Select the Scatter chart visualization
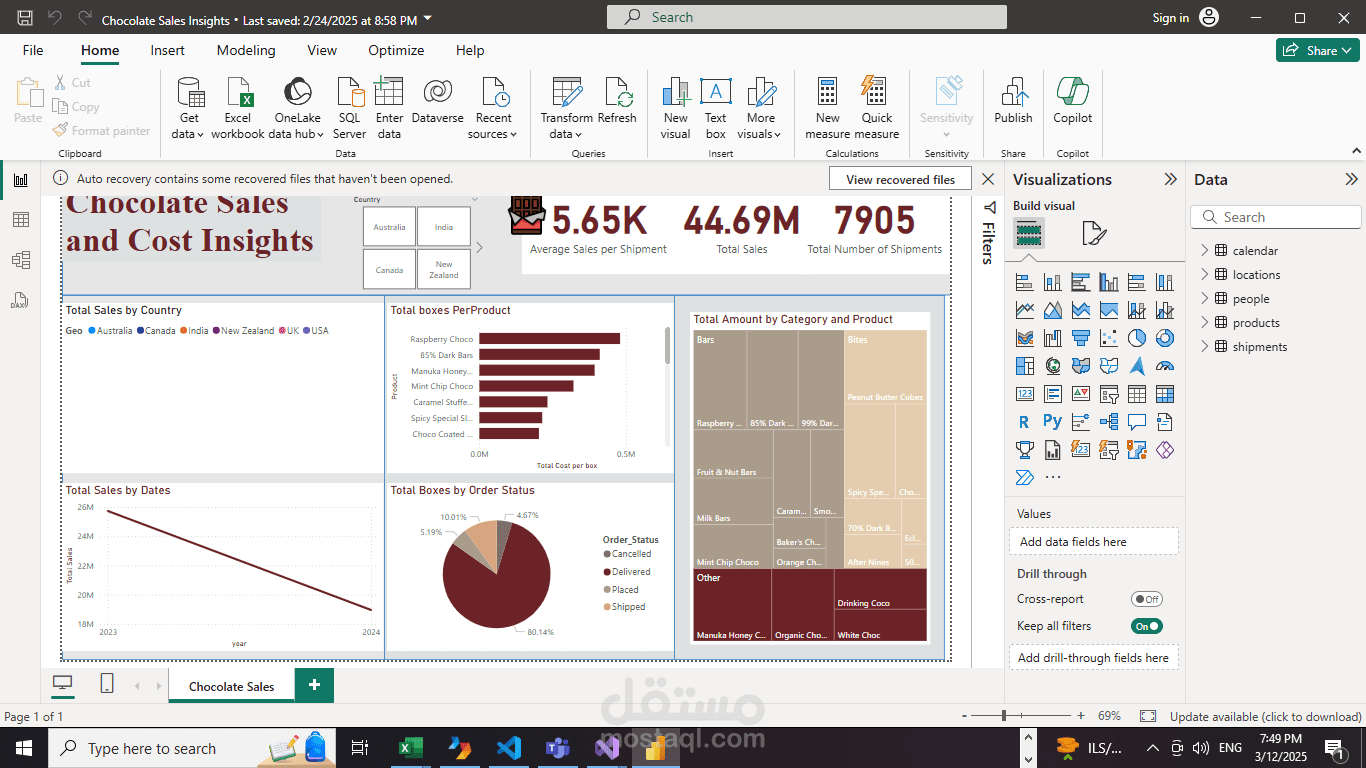1366x768 pixels. (1109, 338)
